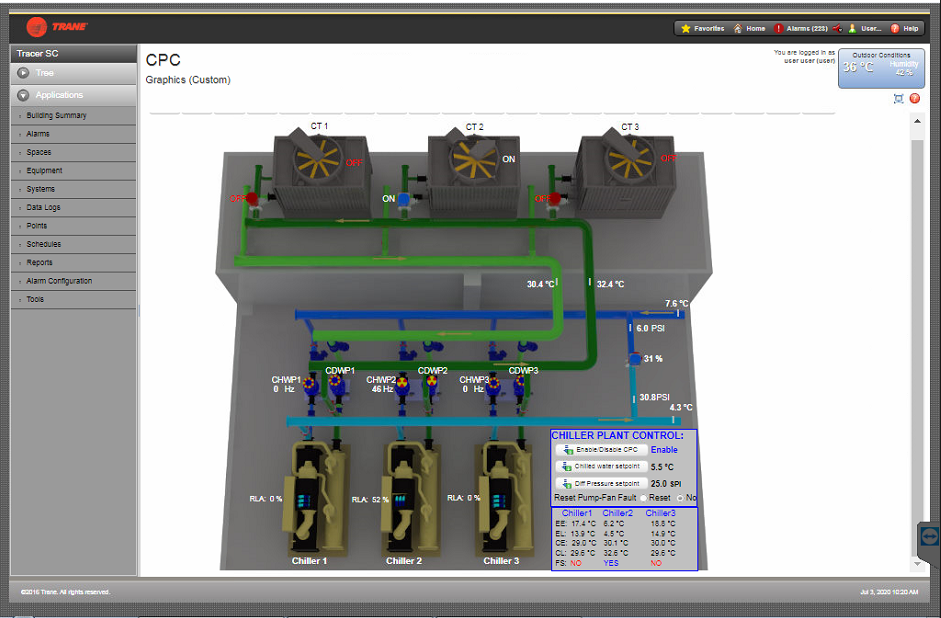Click the red CT 1 isolation valve
The width and height of the screenshot is (941, 618).
(x=252, y=199)
